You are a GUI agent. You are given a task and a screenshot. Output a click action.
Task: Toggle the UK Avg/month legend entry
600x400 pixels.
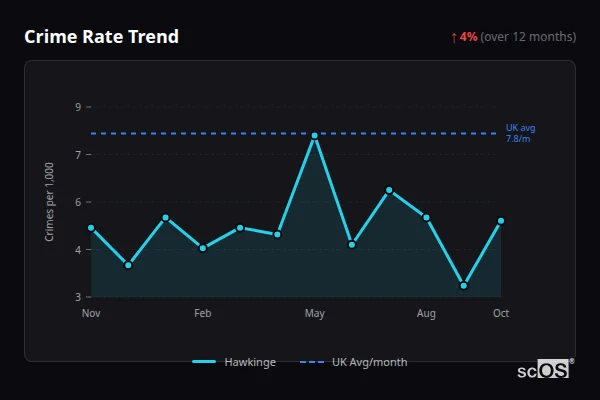(x=353, y=362)
